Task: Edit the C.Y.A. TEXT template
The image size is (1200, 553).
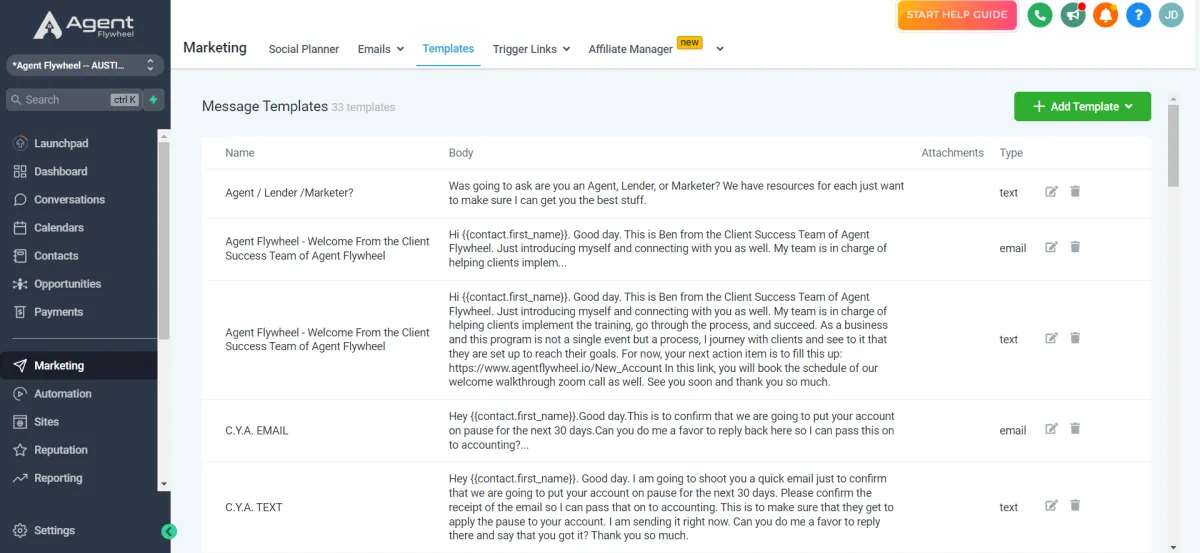Action: (1051, 506)
